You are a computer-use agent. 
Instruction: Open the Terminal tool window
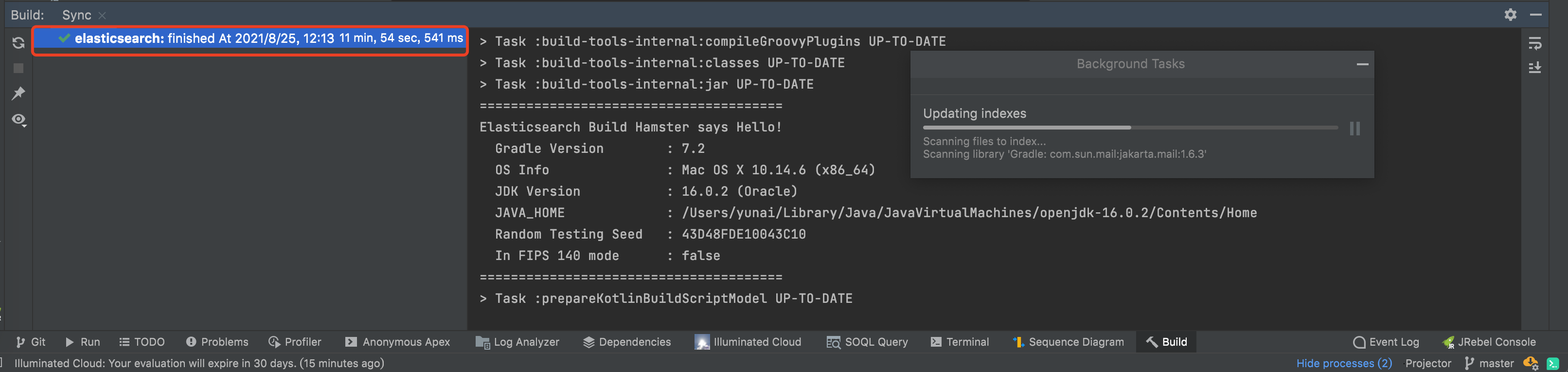pos(960,342)
